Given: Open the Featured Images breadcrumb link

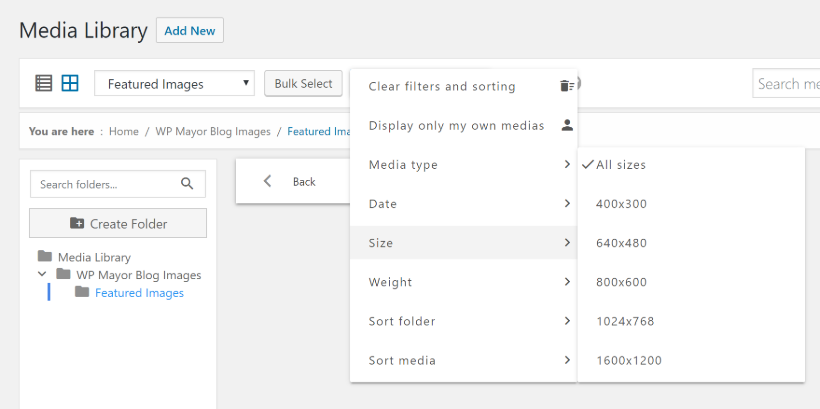Looking at the screenshot, I should (x=319, y=131).
